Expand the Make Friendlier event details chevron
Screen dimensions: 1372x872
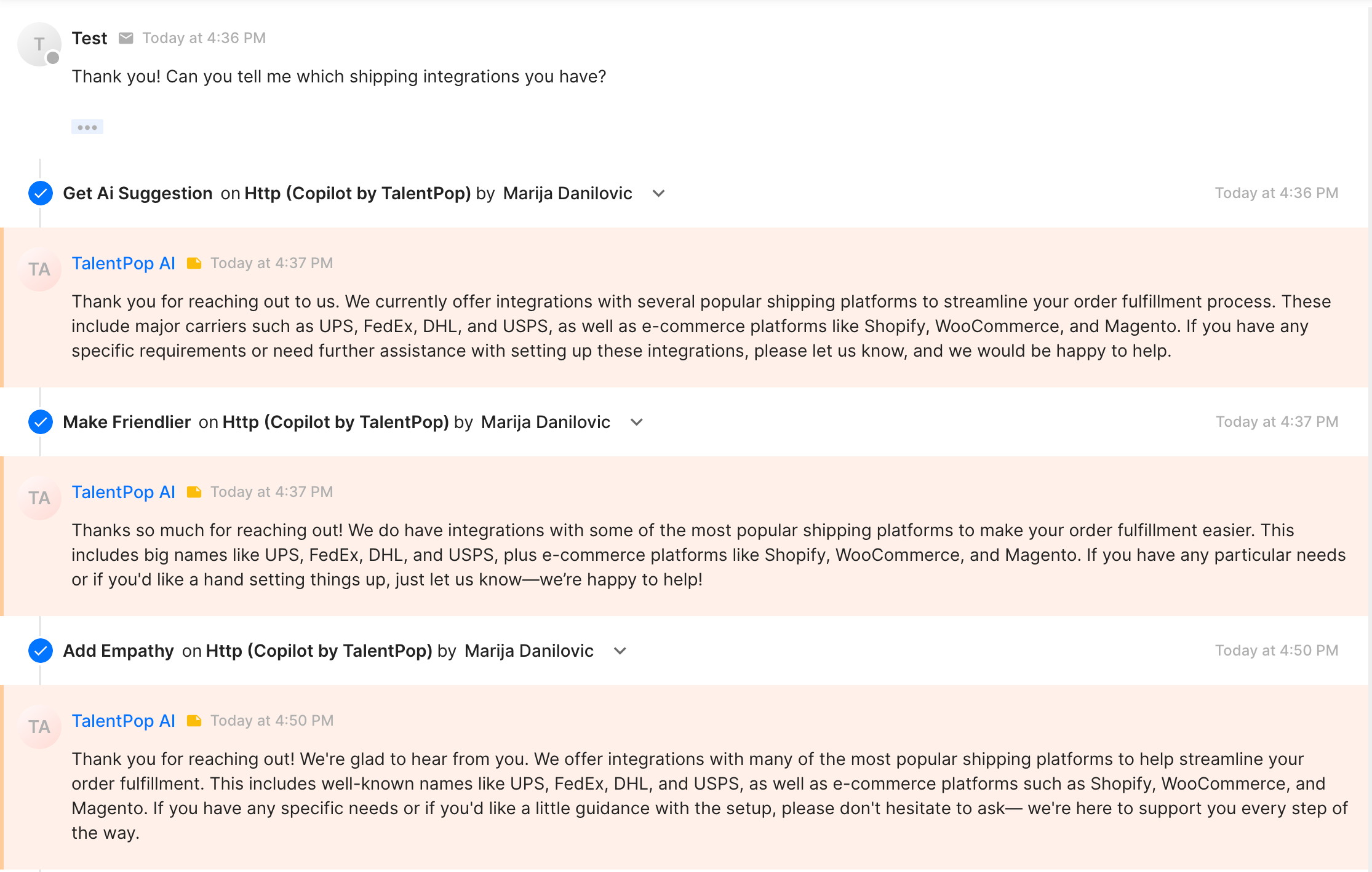(637, 422)
